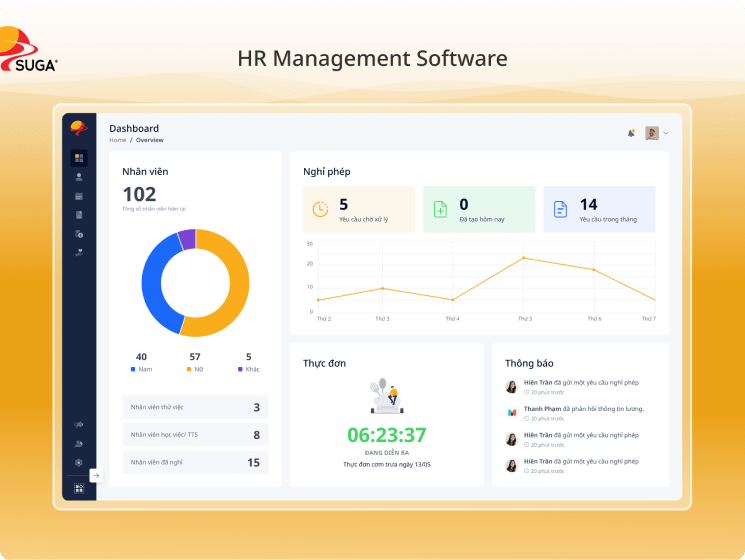Click the SUGA logo in the sidebar
Viewport: 745px width, 560px height.
click(79, 127)
